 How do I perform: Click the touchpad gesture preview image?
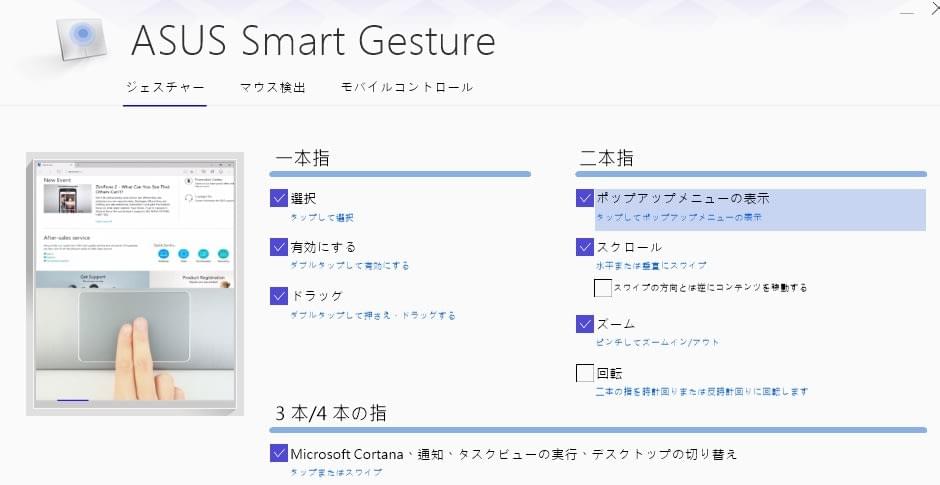pos(135,284)
